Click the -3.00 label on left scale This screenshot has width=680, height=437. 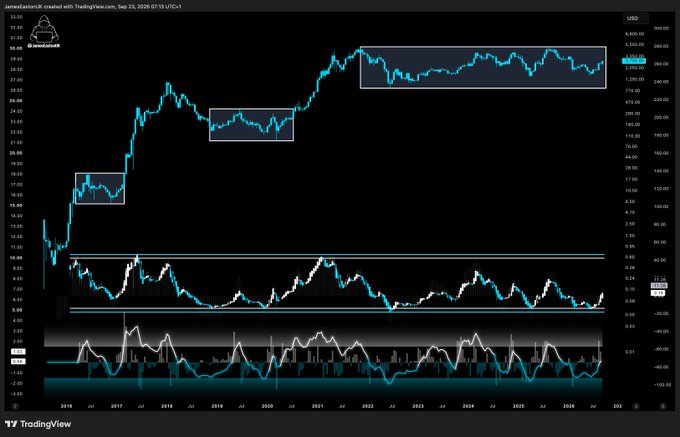coord(16,394)
